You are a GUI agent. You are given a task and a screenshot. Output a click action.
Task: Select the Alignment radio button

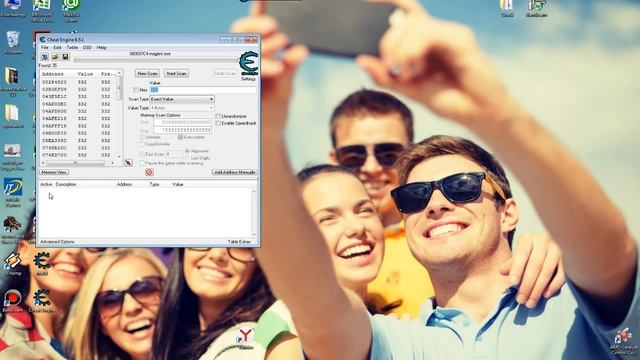coord(187,151)
